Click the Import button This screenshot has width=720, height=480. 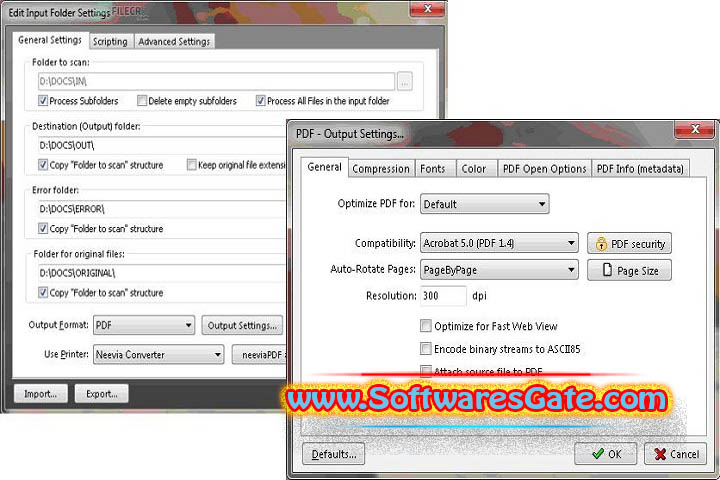point(40,394)
